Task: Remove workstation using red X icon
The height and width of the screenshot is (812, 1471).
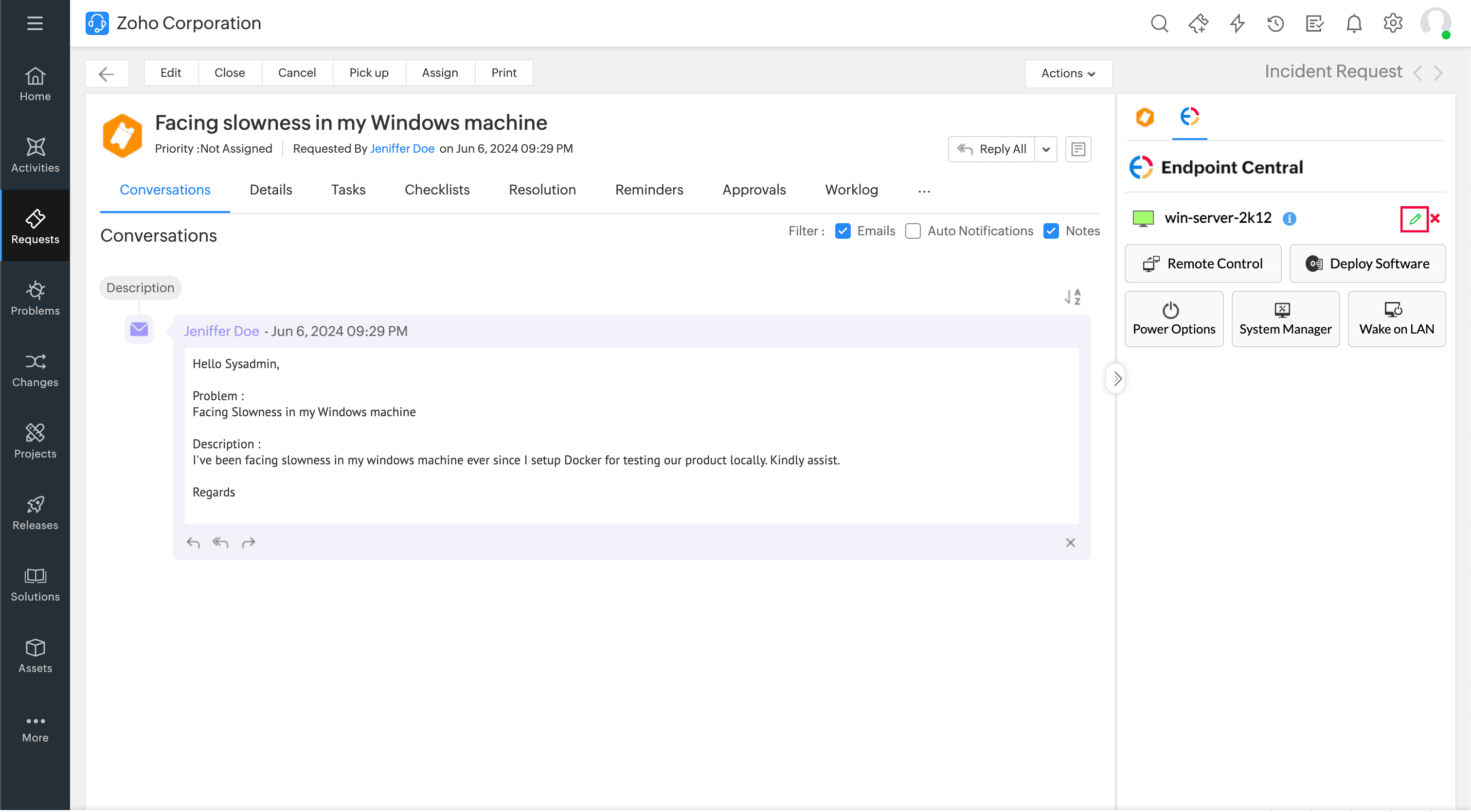Action: point(1435,218)
